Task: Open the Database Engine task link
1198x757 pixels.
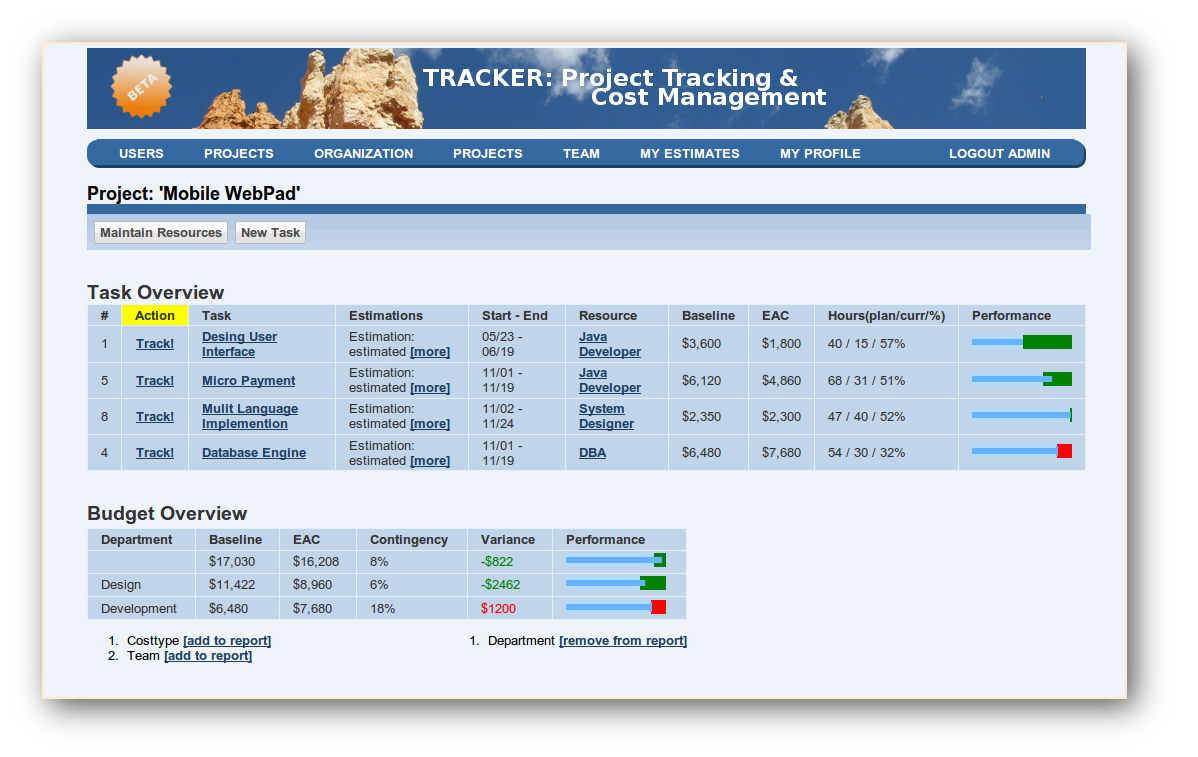Action: (254, 452)
